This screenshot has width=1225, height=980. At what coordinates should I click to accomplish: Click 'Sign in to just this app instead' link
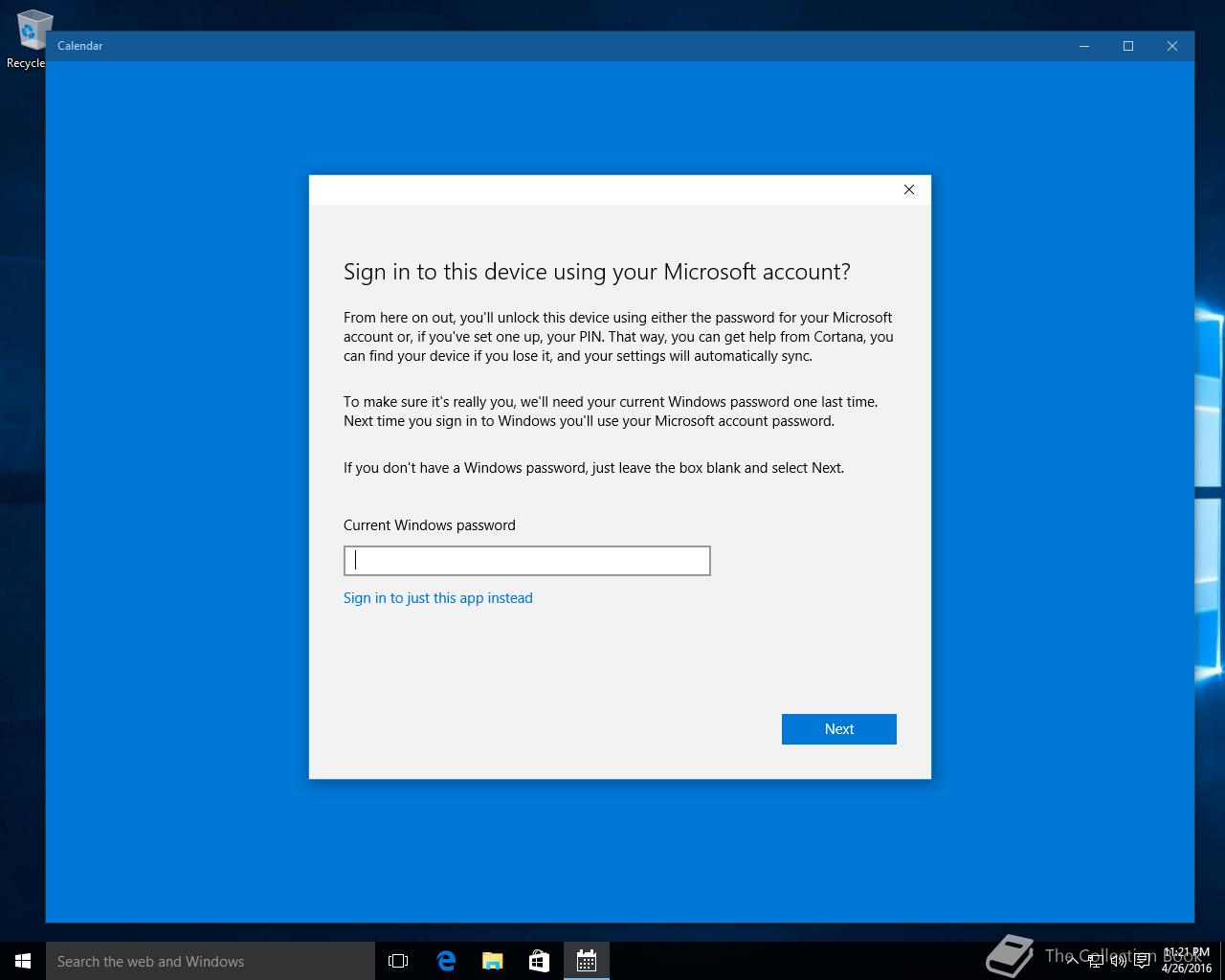click(438, 598)
